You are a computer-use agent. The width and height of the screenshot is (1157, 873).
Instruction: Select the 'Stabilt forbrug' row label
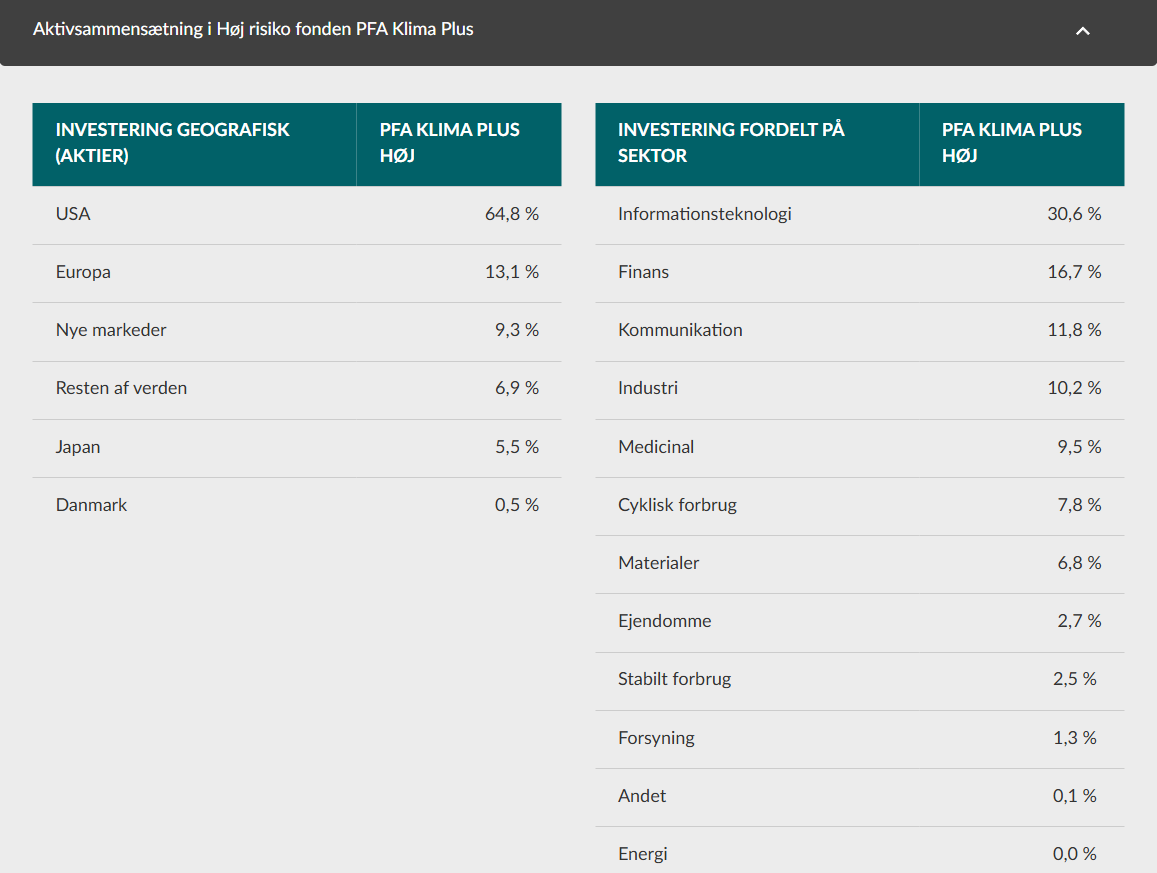[674, 680]
